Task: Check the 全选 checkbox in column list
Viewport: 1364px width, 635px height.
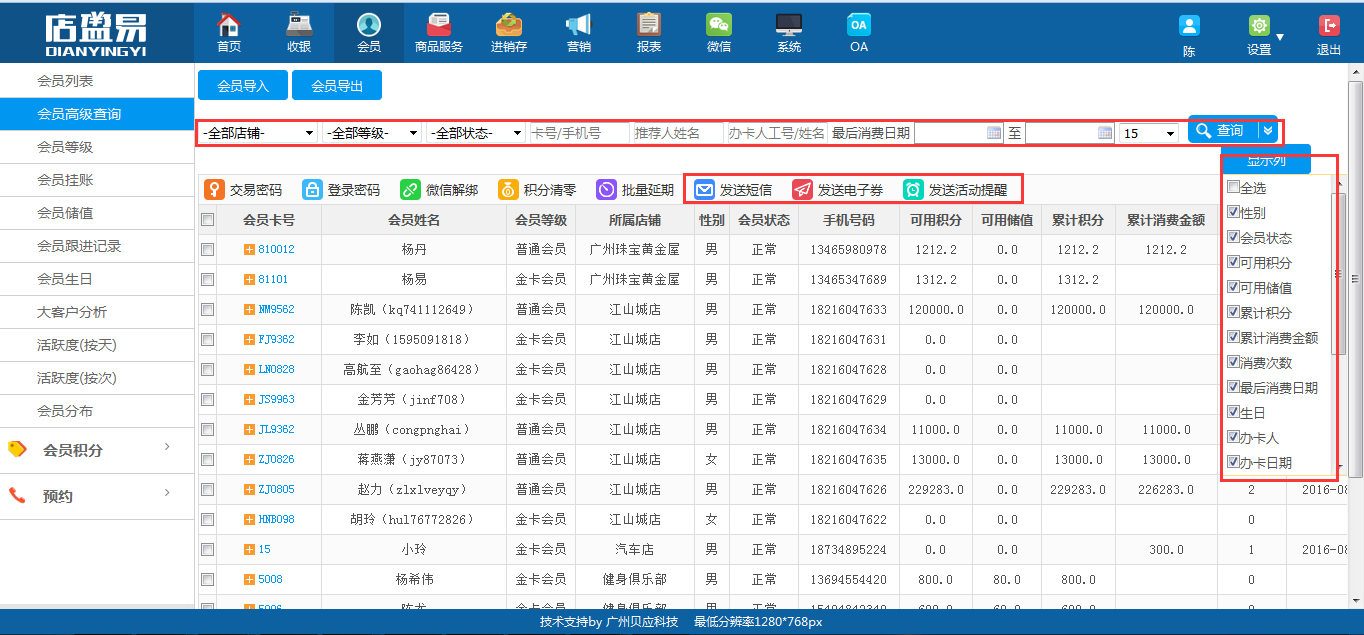Action: 1233,187
